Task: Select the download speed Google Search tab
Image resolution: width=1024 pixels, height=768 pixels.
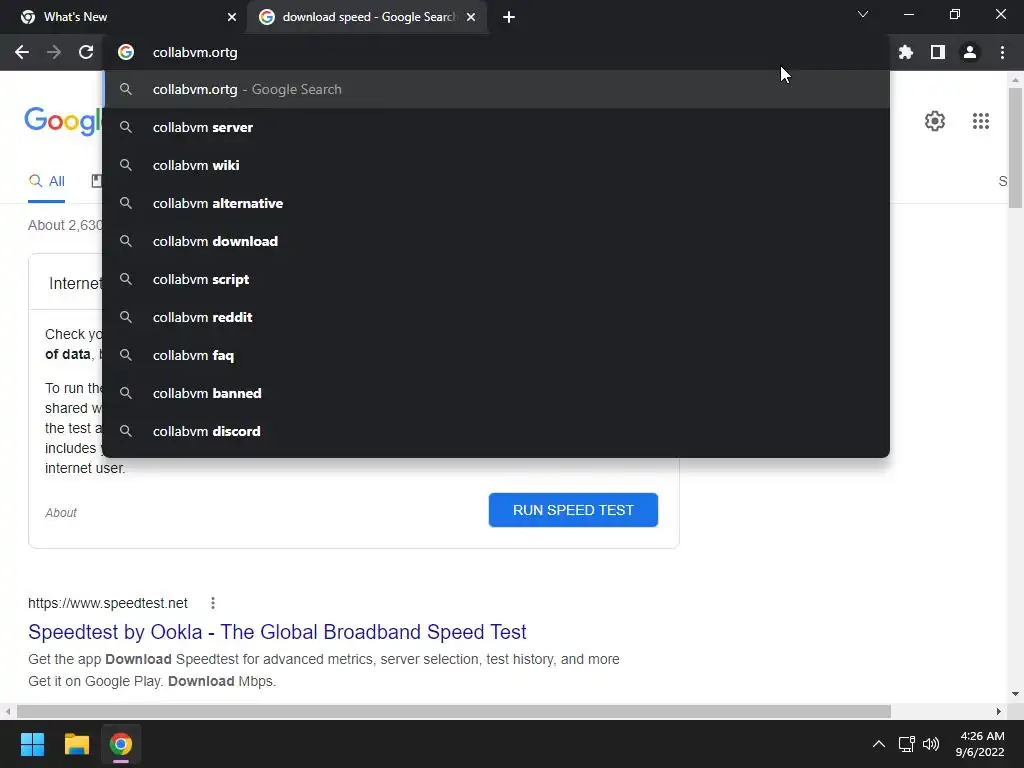Action: [x=367, y=17]
